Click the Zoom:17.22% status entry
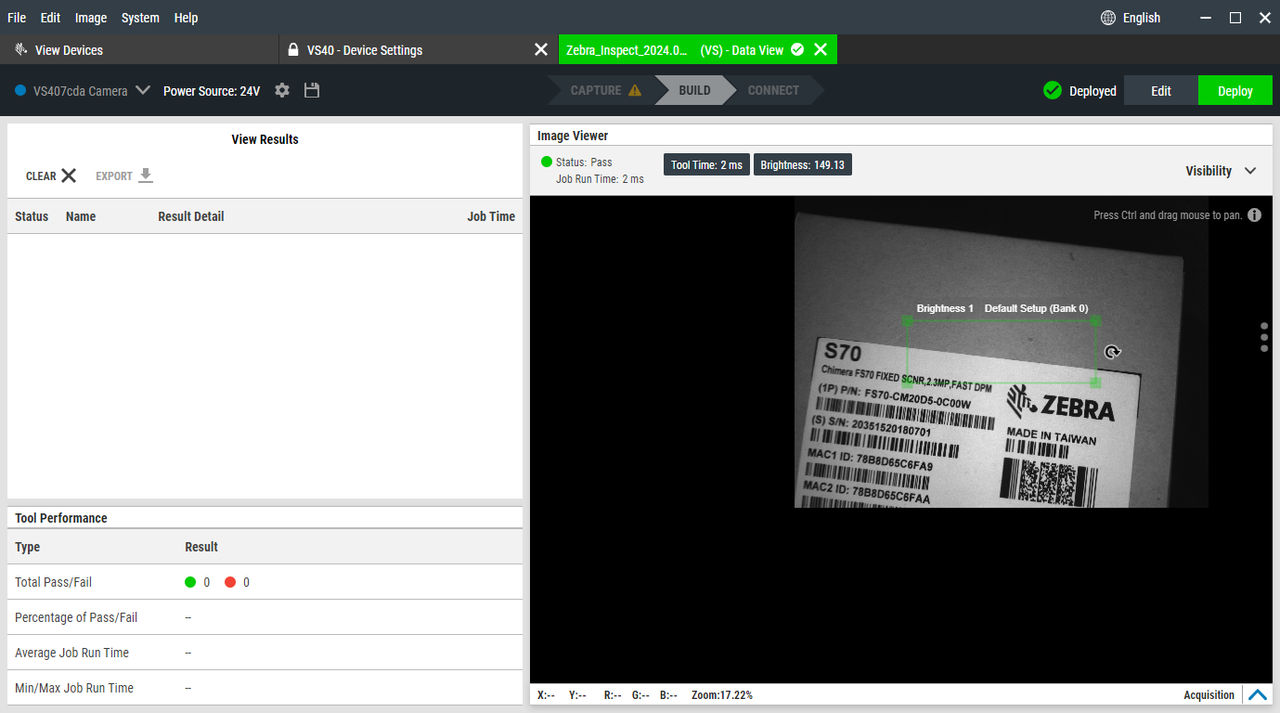Viewport: 1280px width, 713px height. (x=722, y=695)
